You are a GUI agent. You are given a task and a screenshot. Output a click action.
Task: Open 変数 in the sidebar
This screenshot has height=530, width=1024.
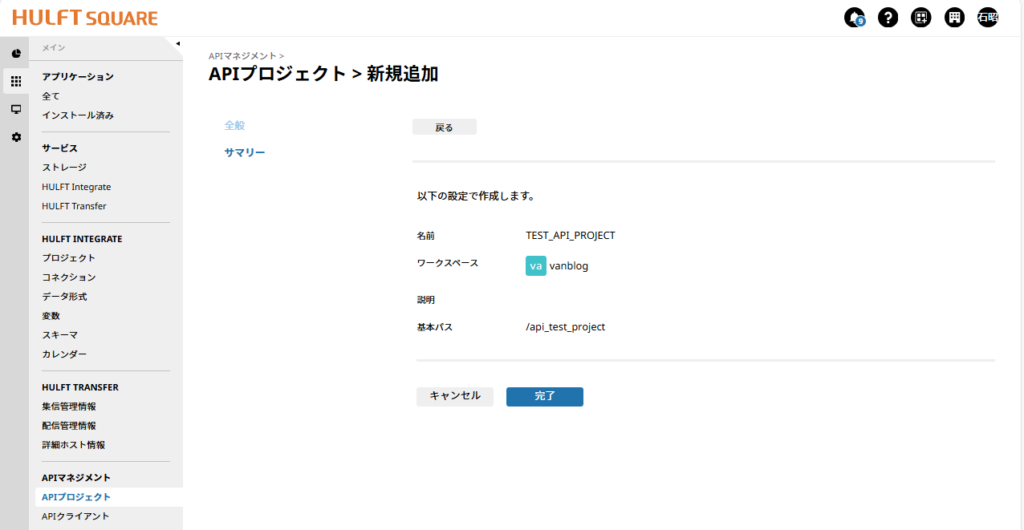coord(51,315)
